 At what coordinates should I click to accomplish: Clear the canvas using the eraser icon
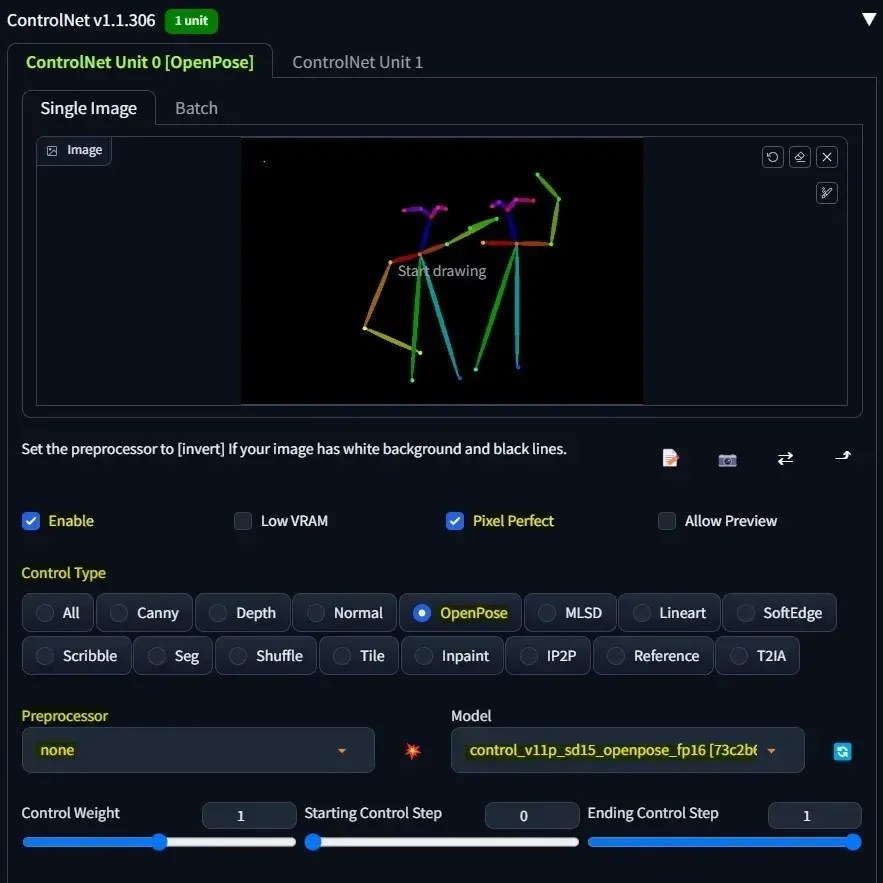(x=799, y=157)
